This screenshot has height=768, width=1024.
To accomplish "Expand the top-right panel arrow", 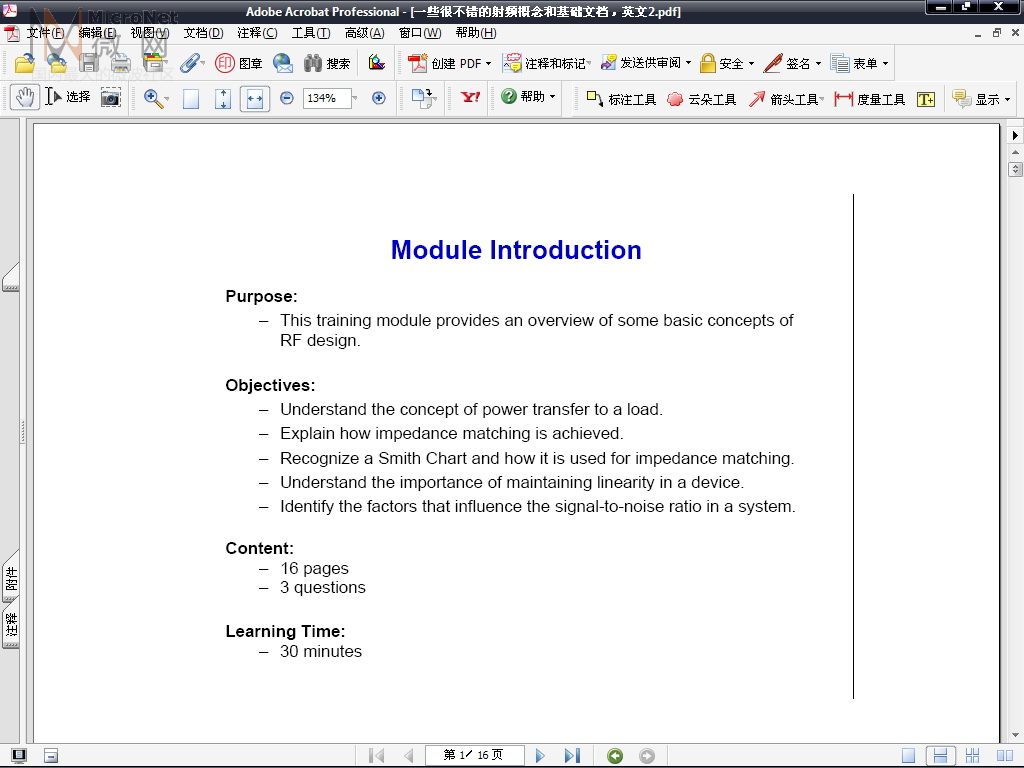I will (x=1015, y=135).
